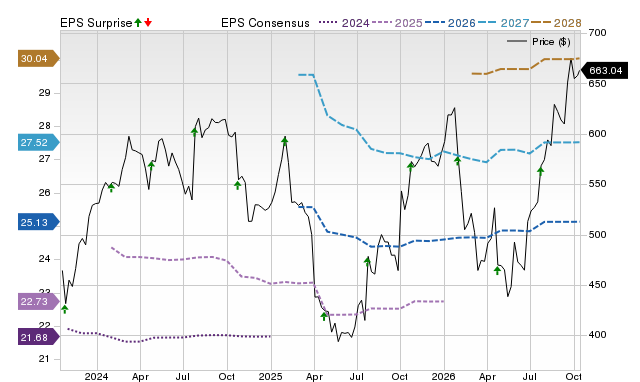640x382 pixels.
Task: Click the 400 label on the price axis
Action: (x=598, y=335)
